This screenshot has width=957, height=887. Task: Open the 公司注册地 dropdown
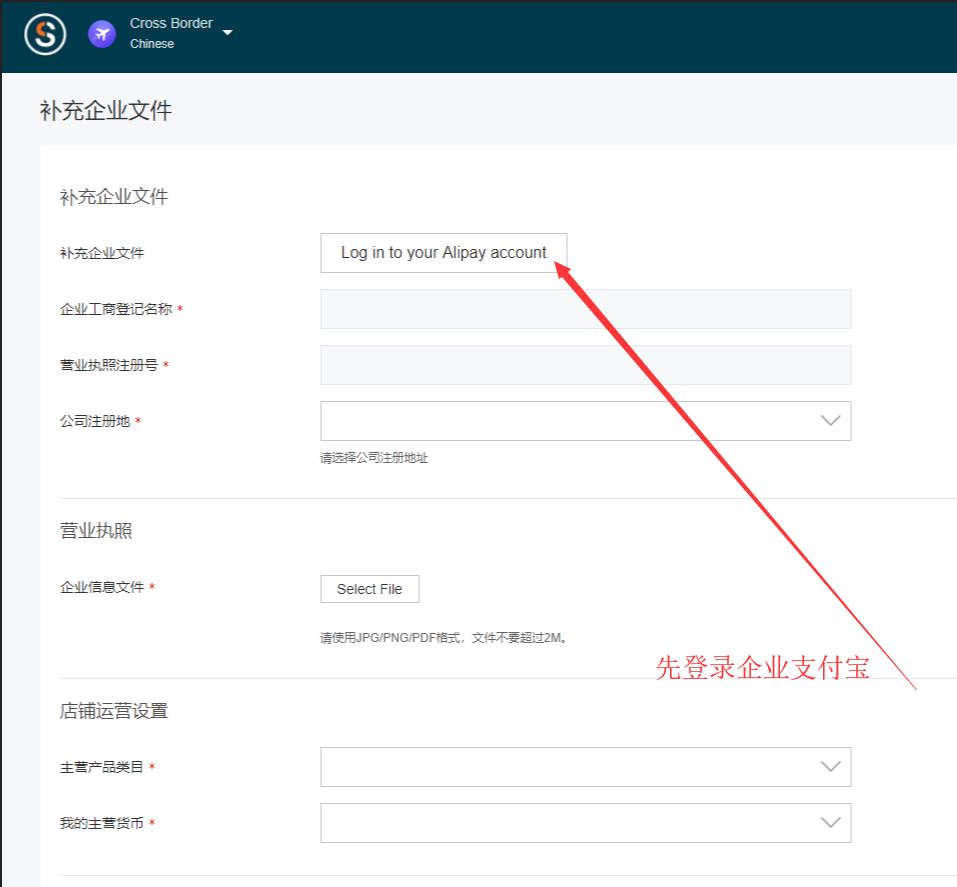pos(585,421)
